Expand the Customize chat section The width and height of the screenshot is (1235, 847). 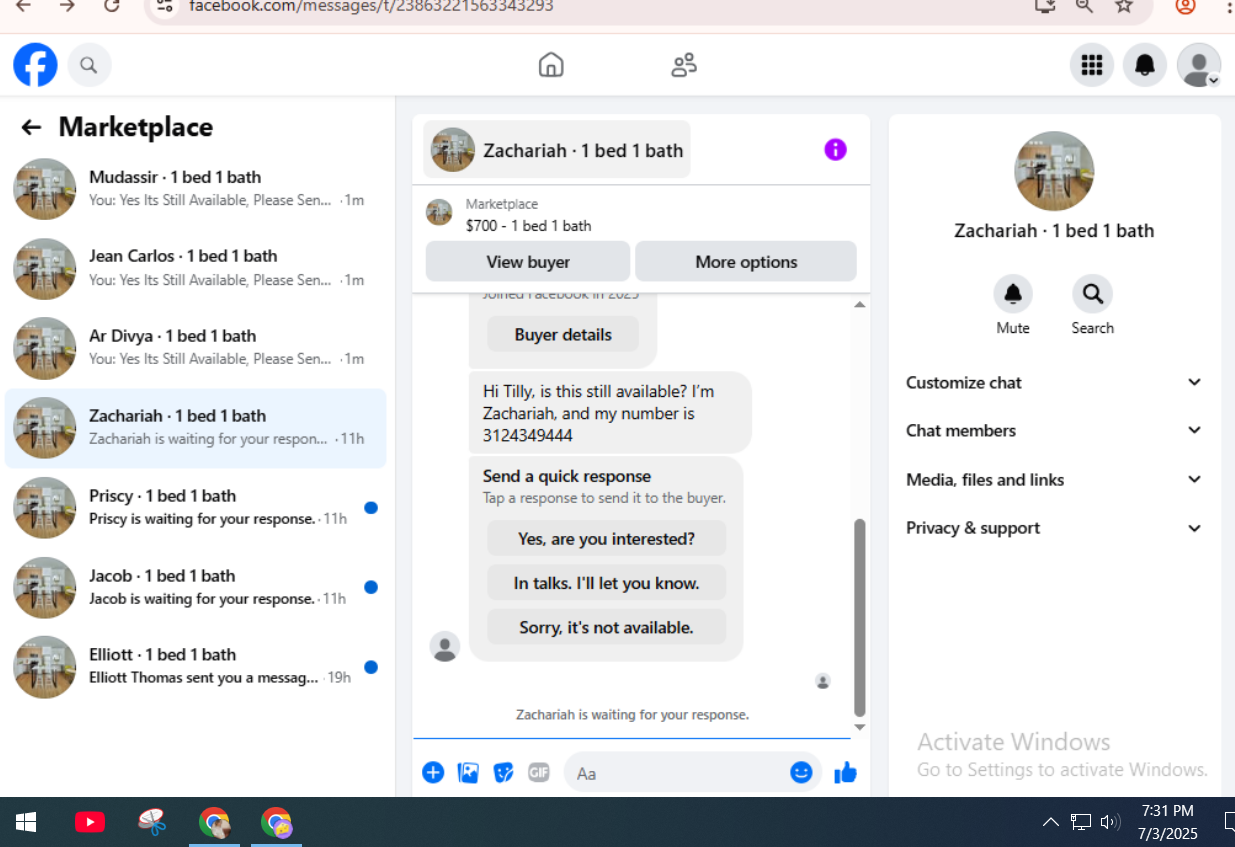point(1054,382)
